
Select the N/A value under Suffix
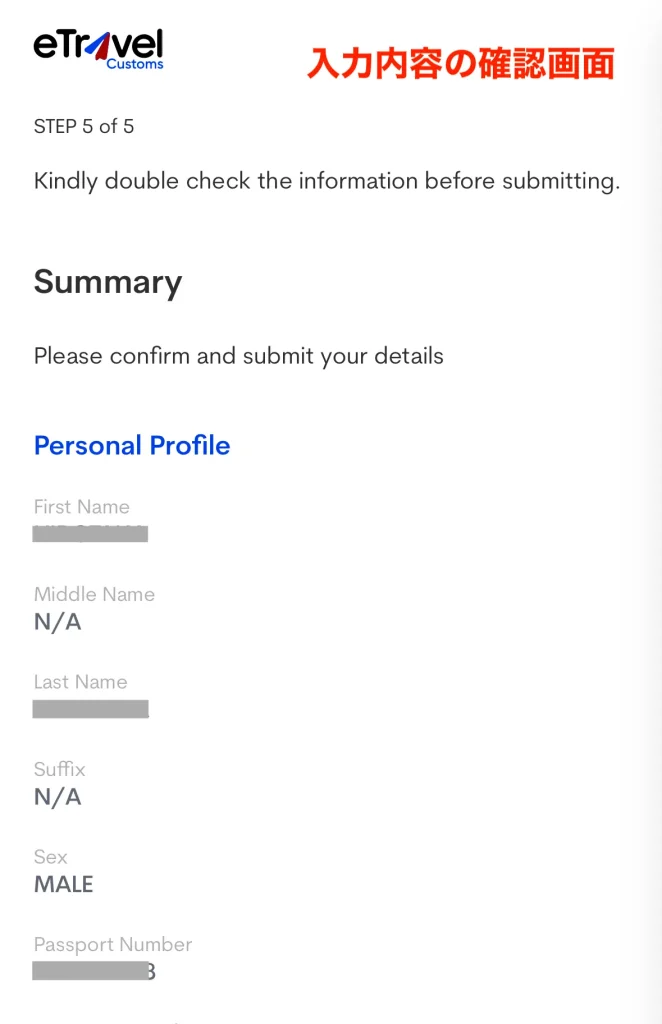click(x=58, y=797)
